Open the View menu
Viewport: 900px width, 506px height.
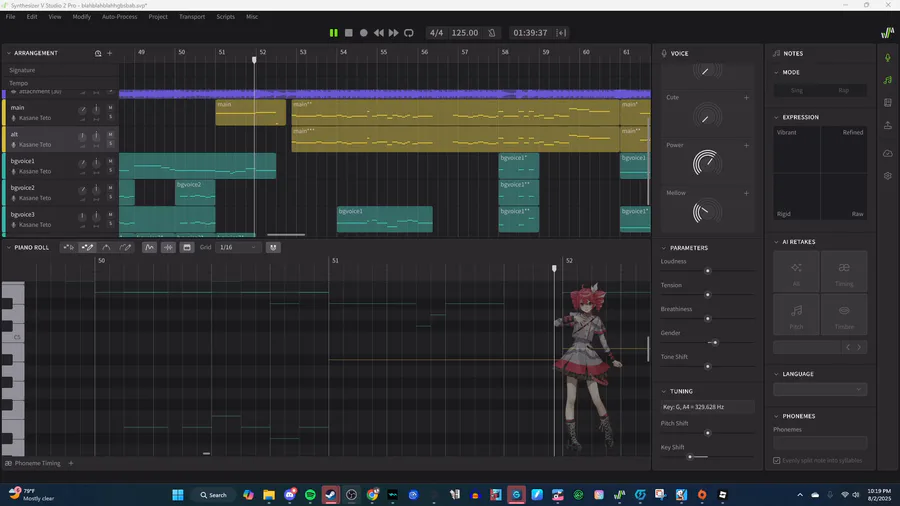coord(55,17)
